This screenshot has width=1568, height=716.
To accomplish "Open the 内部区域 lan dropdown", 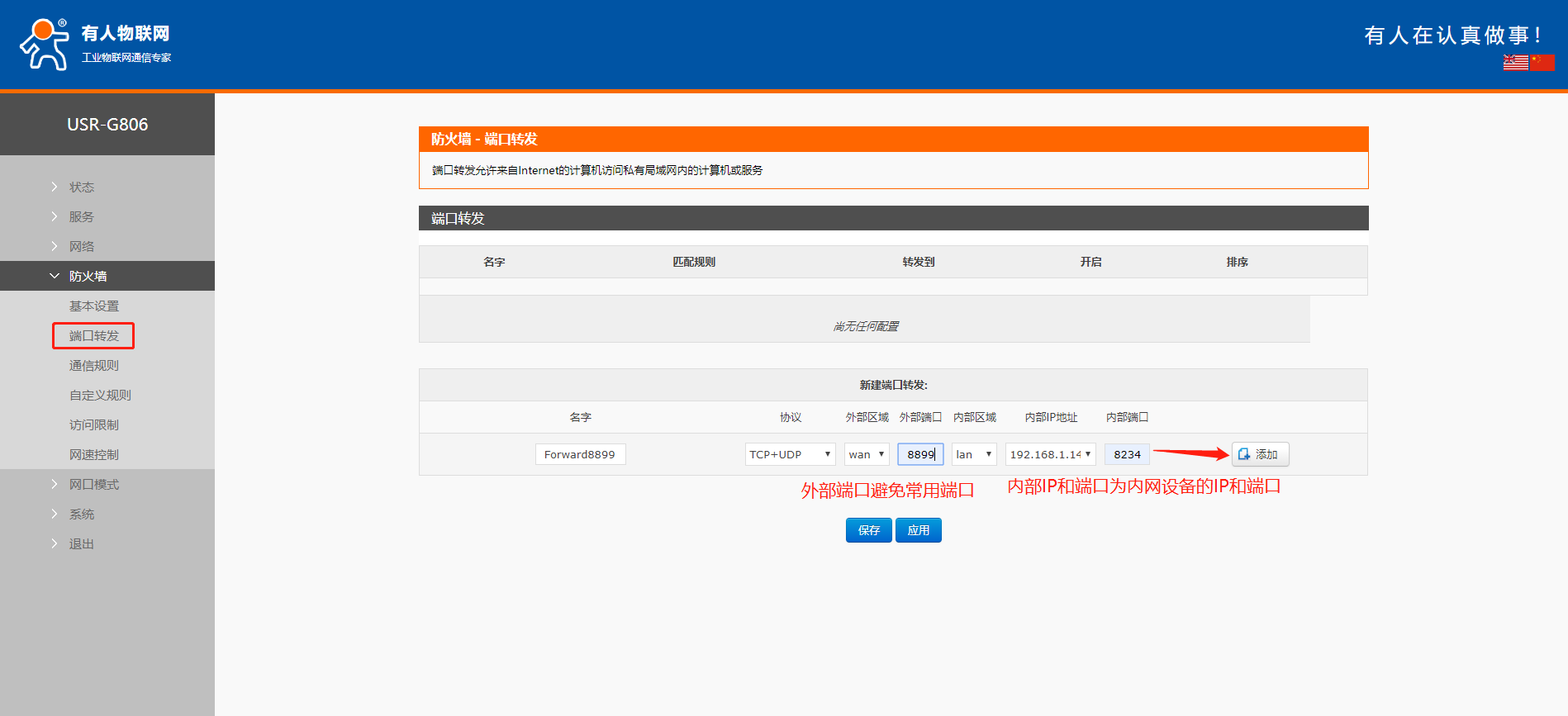I will point(973,454).
